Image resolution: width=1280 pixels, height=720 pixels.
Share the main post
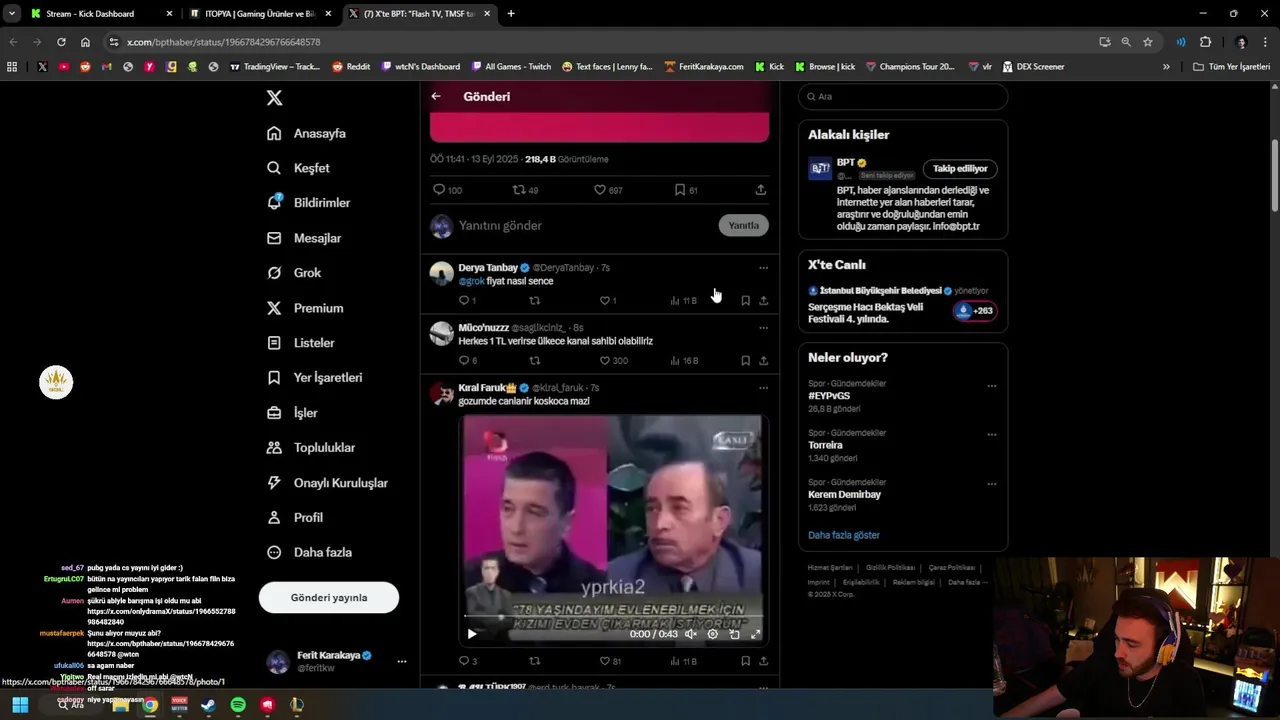click(761, 190)
